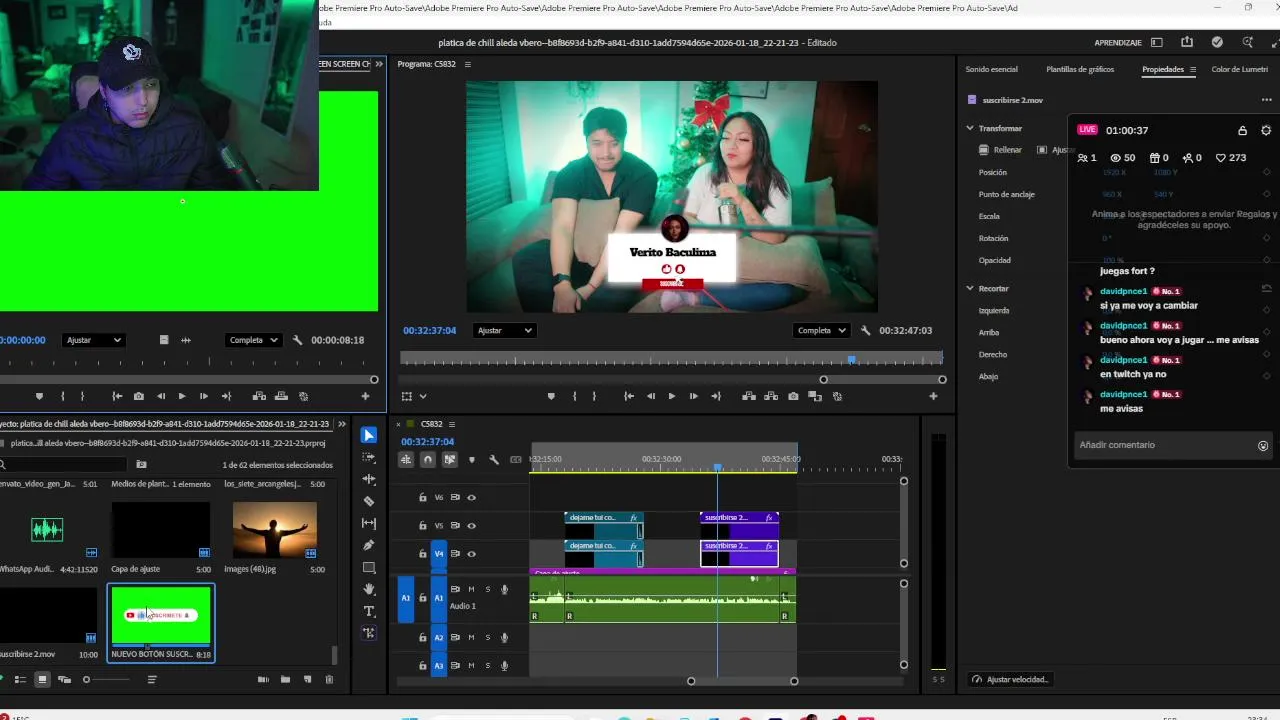Open Source monitor Completa resolution dropdown
The image size is (1280, 720).
tap(253, 340)
